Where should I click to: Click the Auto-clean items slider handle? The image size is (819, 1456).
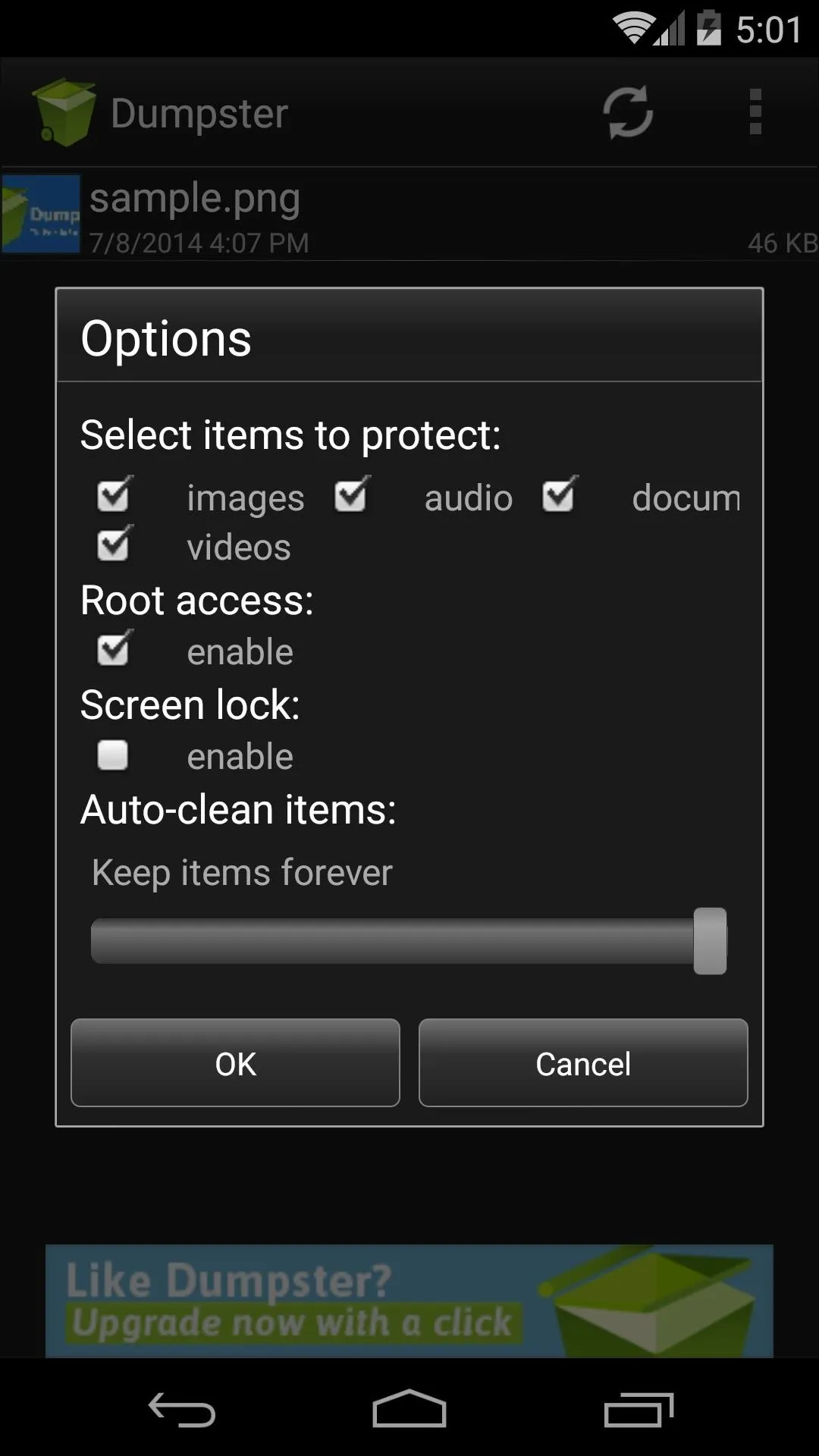pos(710,941)
